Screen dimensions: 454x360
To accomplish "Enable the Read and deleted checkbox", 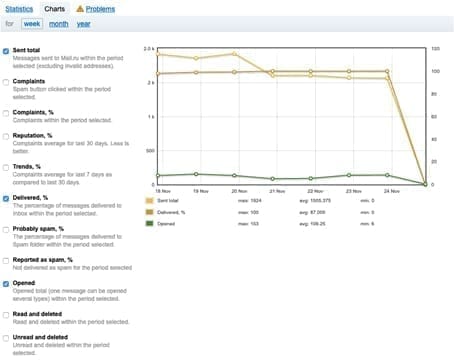I will [x=6, y=315].
